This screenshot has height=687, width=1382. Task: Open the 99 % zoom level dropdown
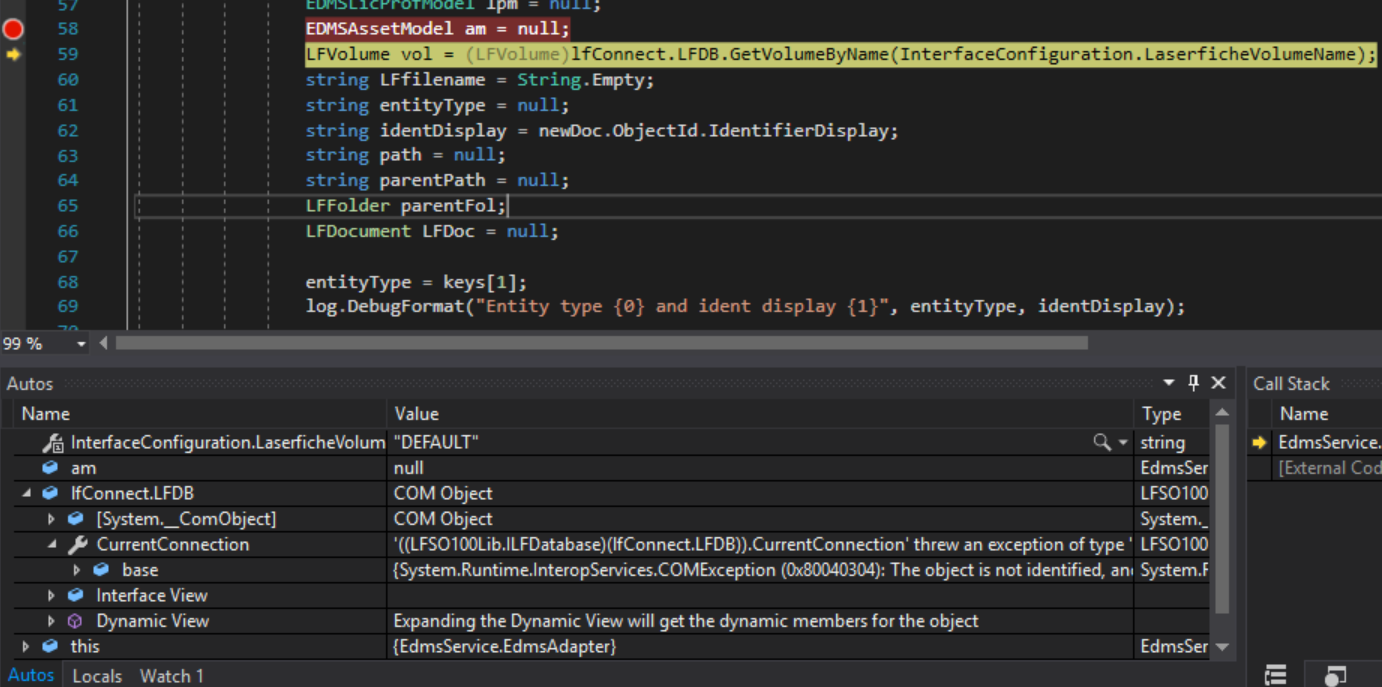(81, 344)
